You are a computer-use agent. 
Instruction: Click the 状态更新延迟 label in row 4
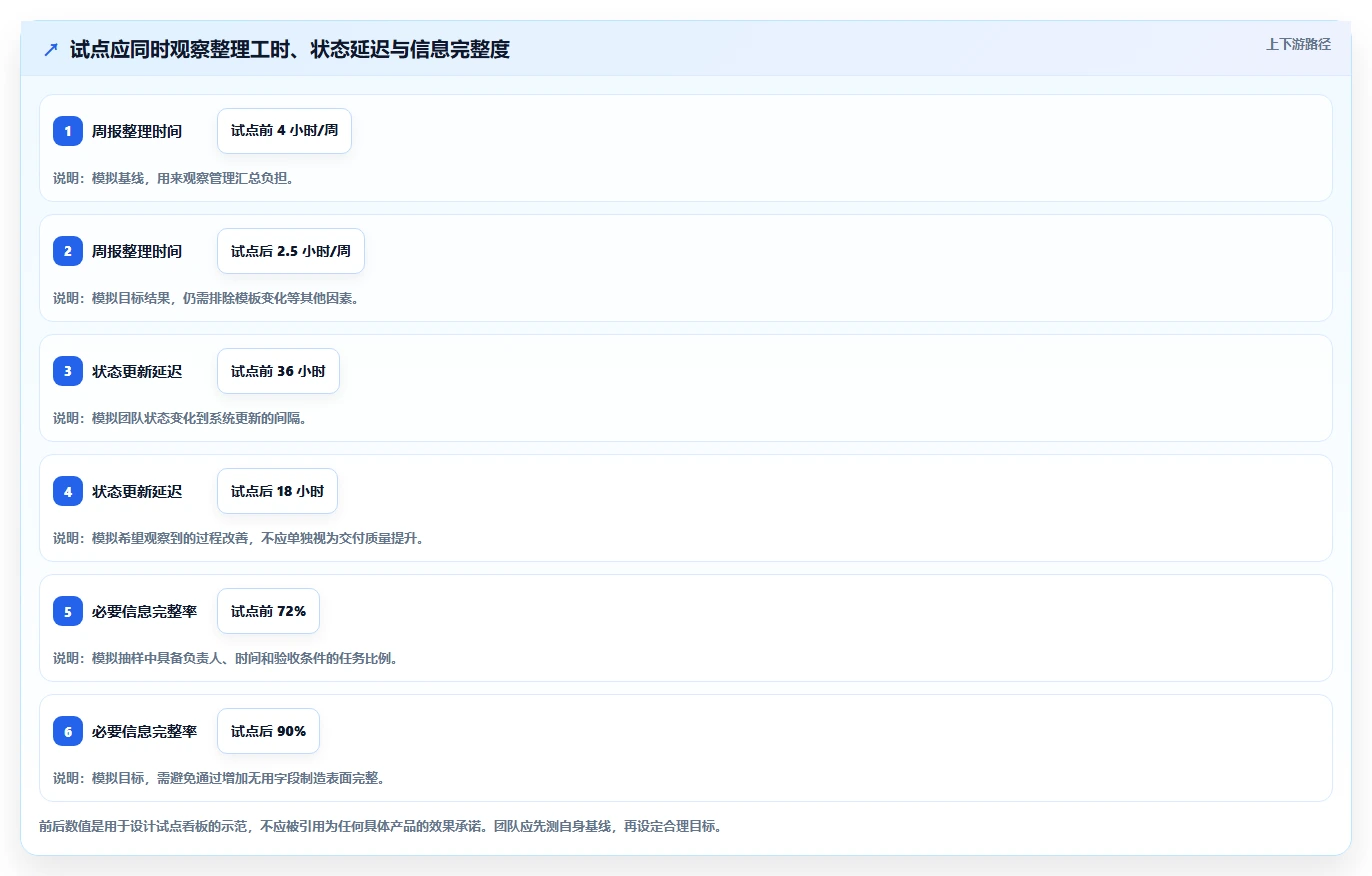137,491
